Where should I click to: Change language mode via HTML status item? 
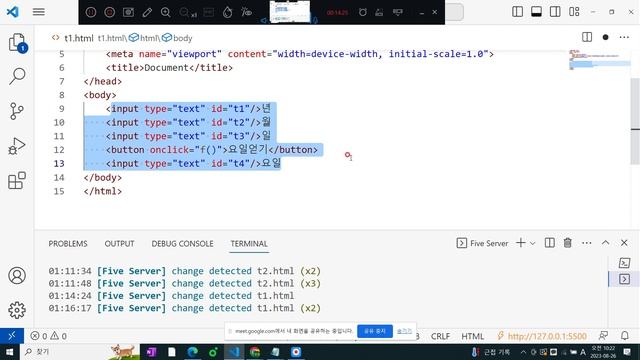pos(472,336)
